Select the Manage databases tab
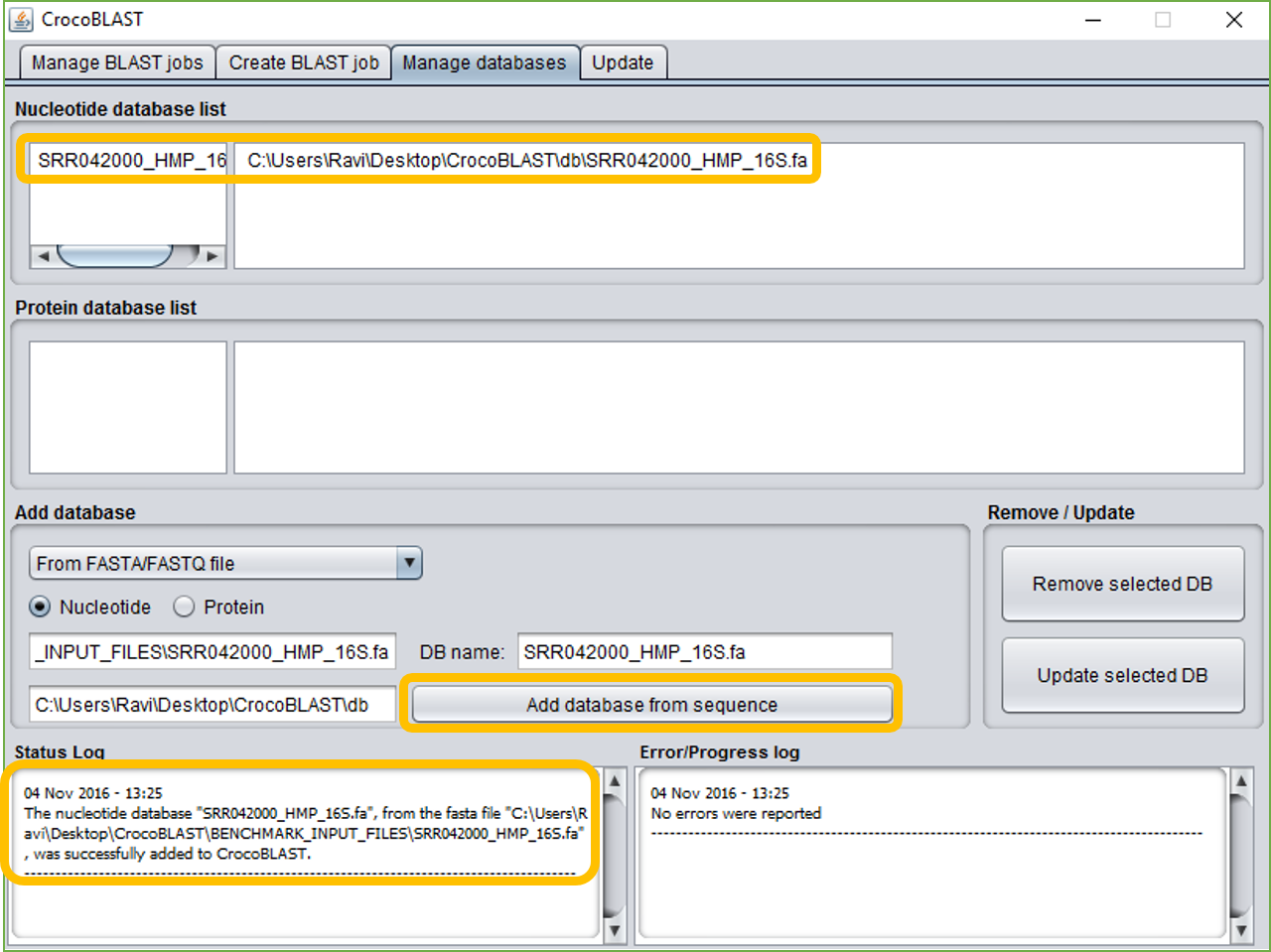1271x952 pixels. pyautogui.click(x=485, y=63)
